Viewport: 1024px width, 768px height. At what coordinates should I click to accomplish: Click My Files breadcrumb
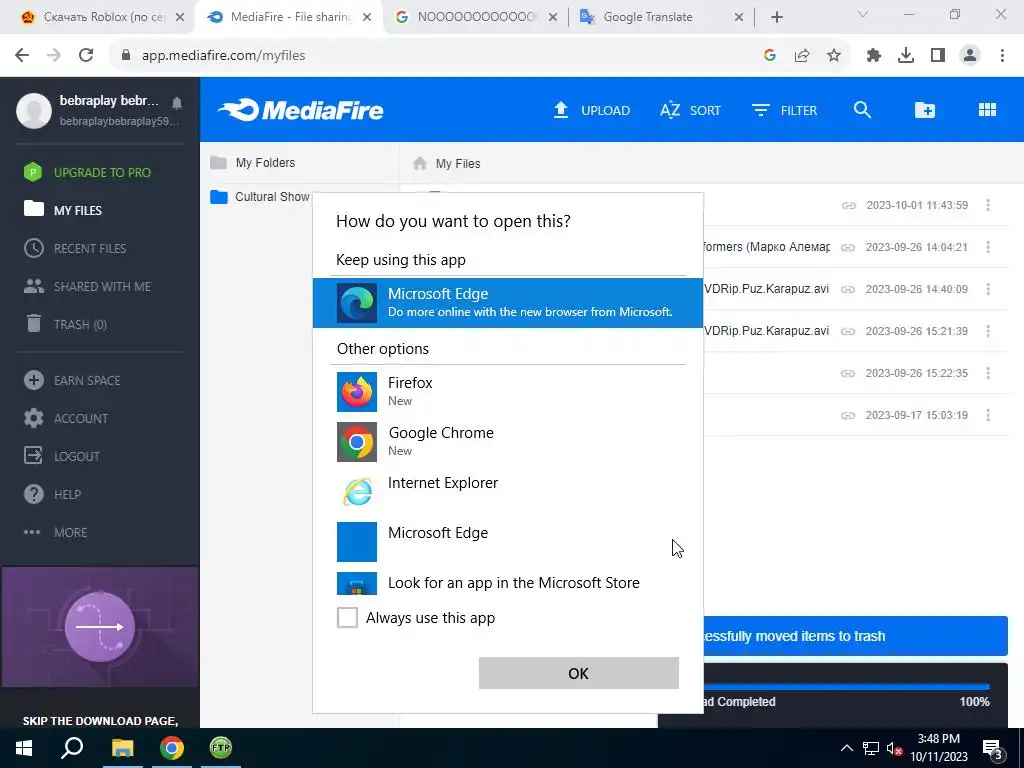(x=458, y=163)
